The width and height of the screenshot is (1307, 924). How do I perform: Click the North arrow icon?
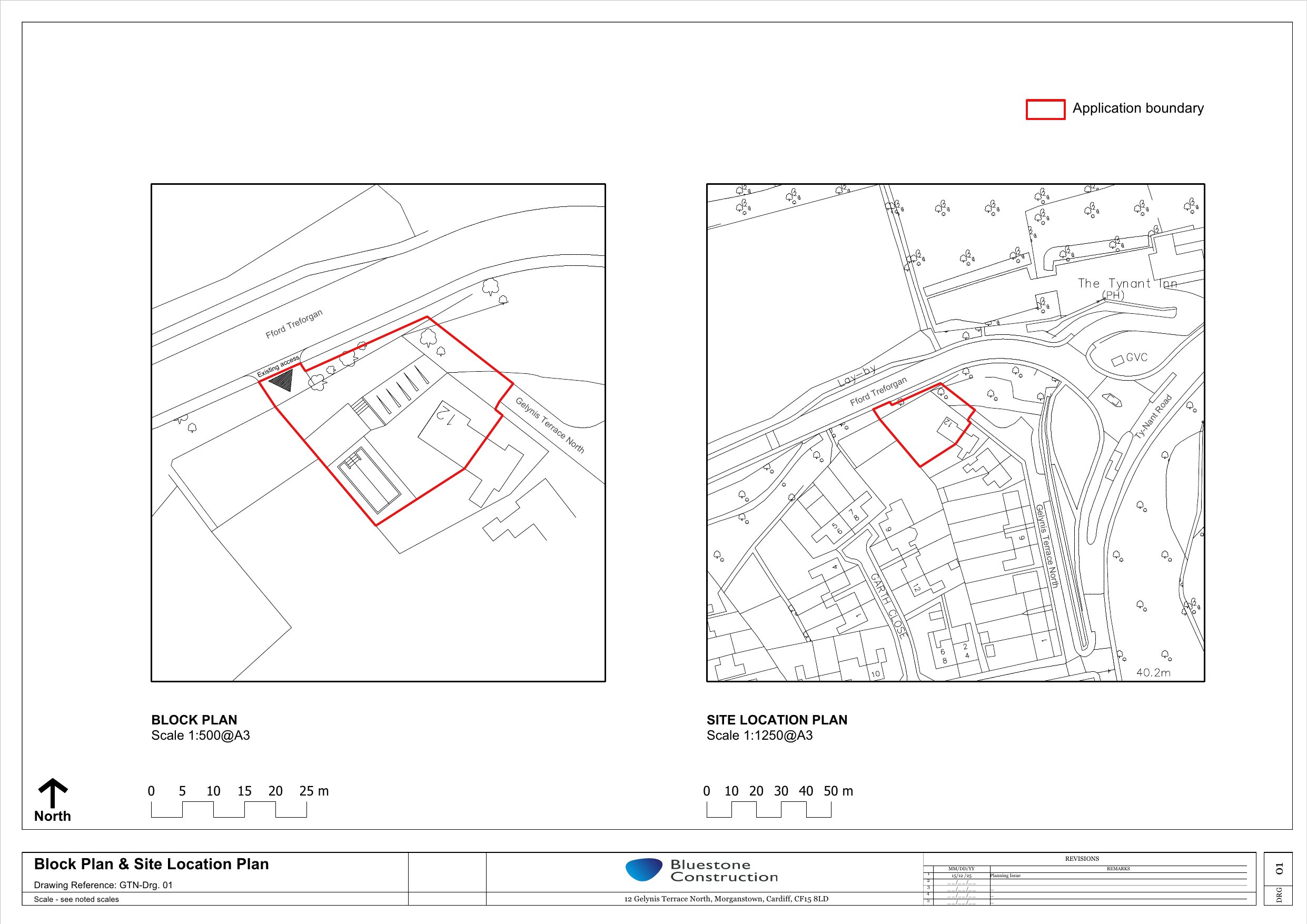(x=52, y=792)
